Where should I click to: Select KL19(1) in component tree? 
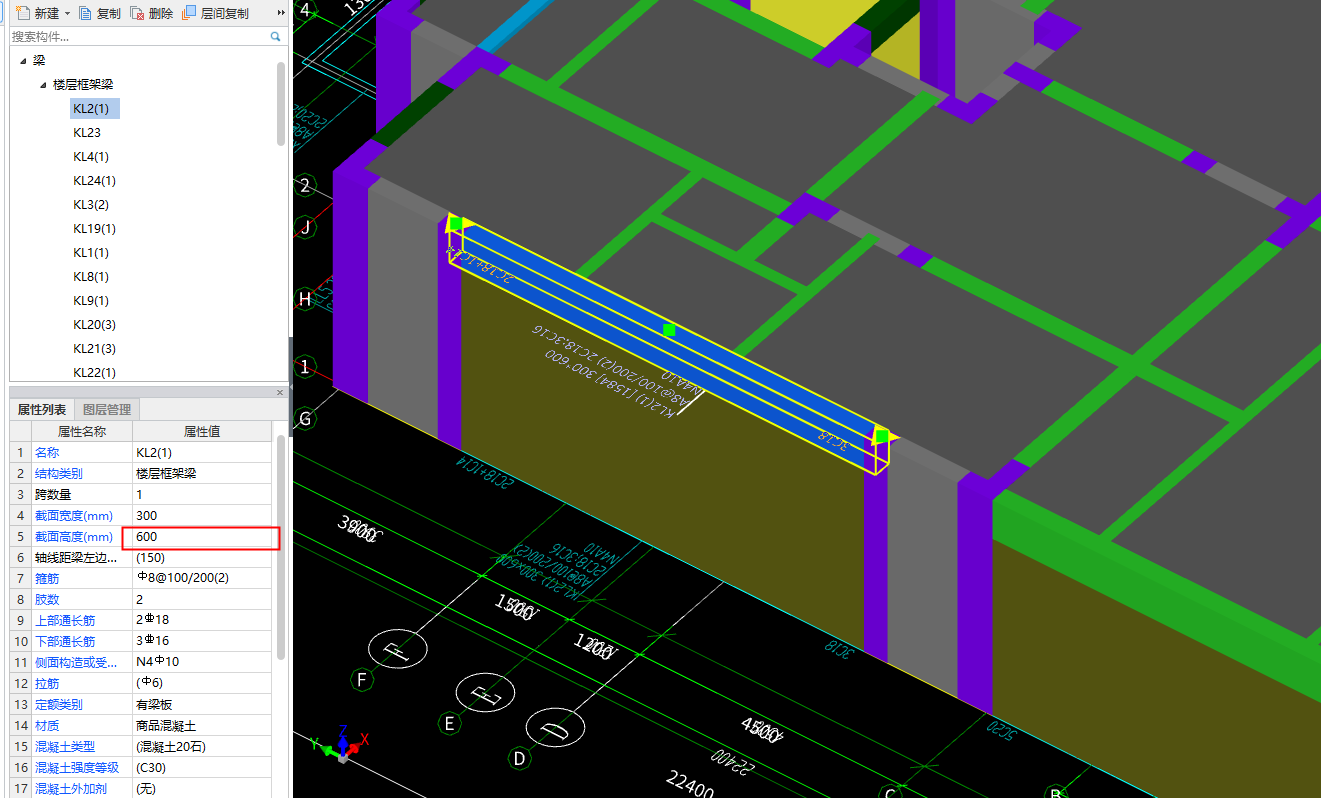coord(94,228)
